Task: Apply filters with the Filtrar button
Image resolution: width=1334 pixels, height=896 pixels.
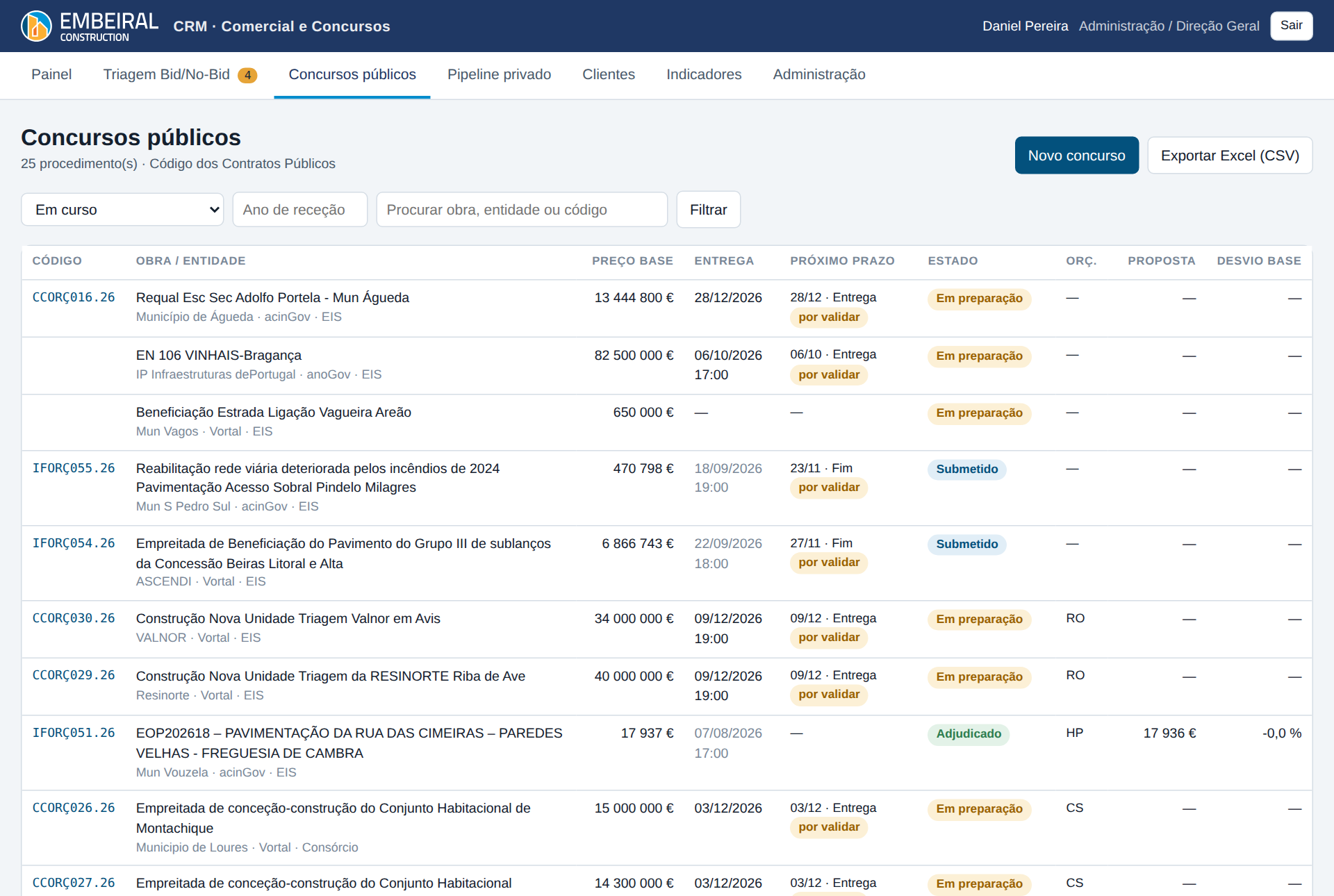Action: [708, 210]
